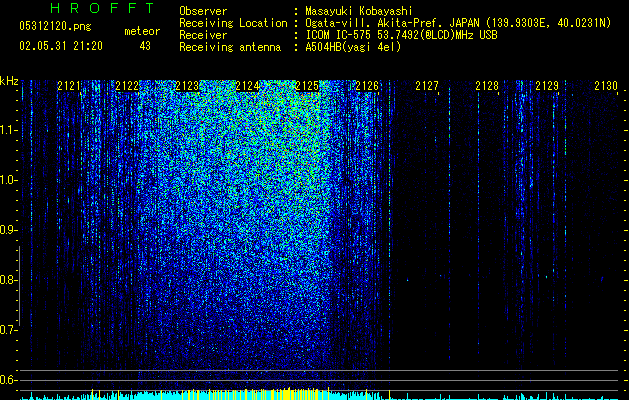The height and width of the screenshot is (400, 629).
Task: Click observer name Masayuki Kobayashi
Action: pos(359,11)
